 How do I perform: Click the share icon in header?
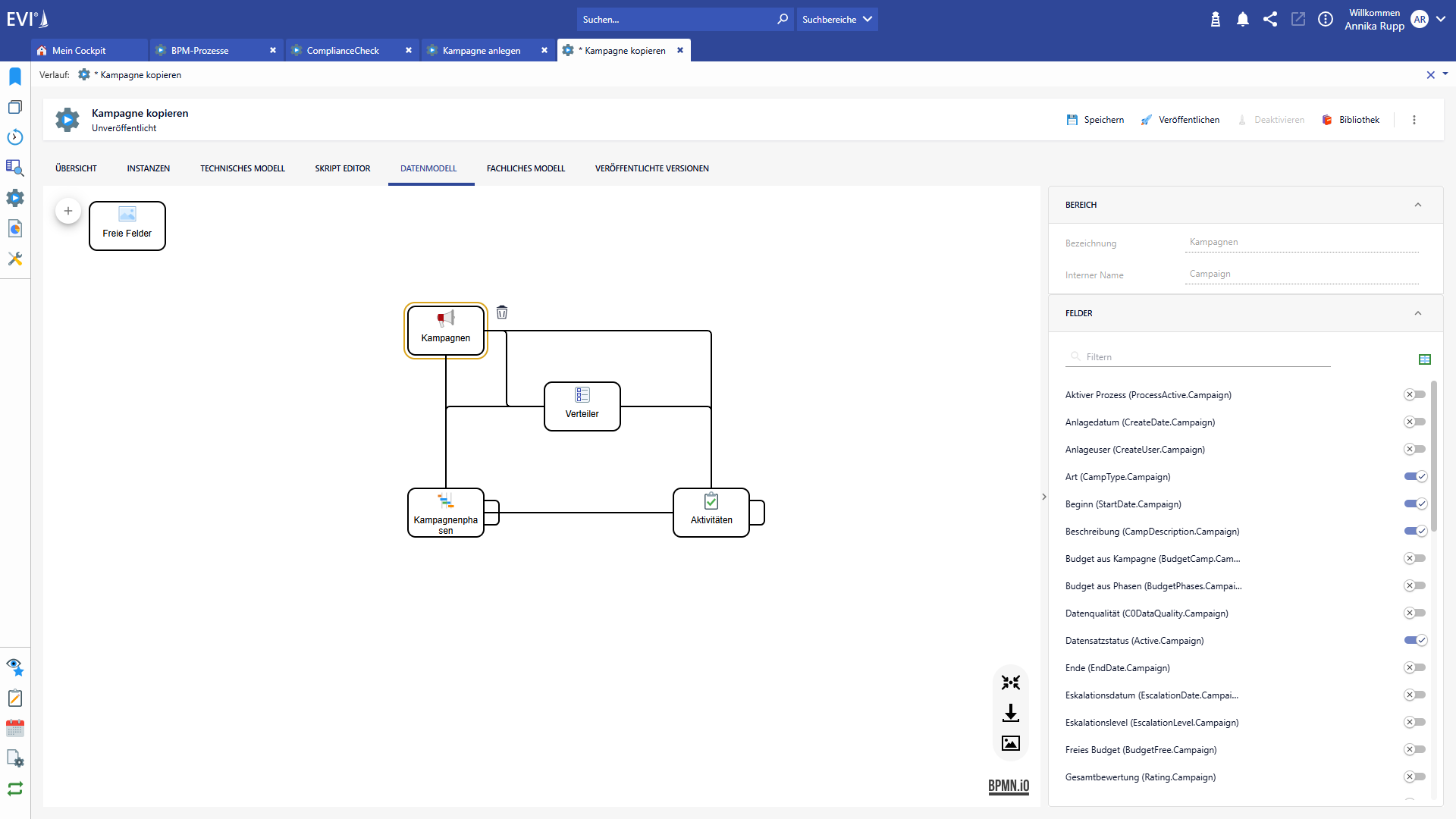click(x=1270, y=20)
